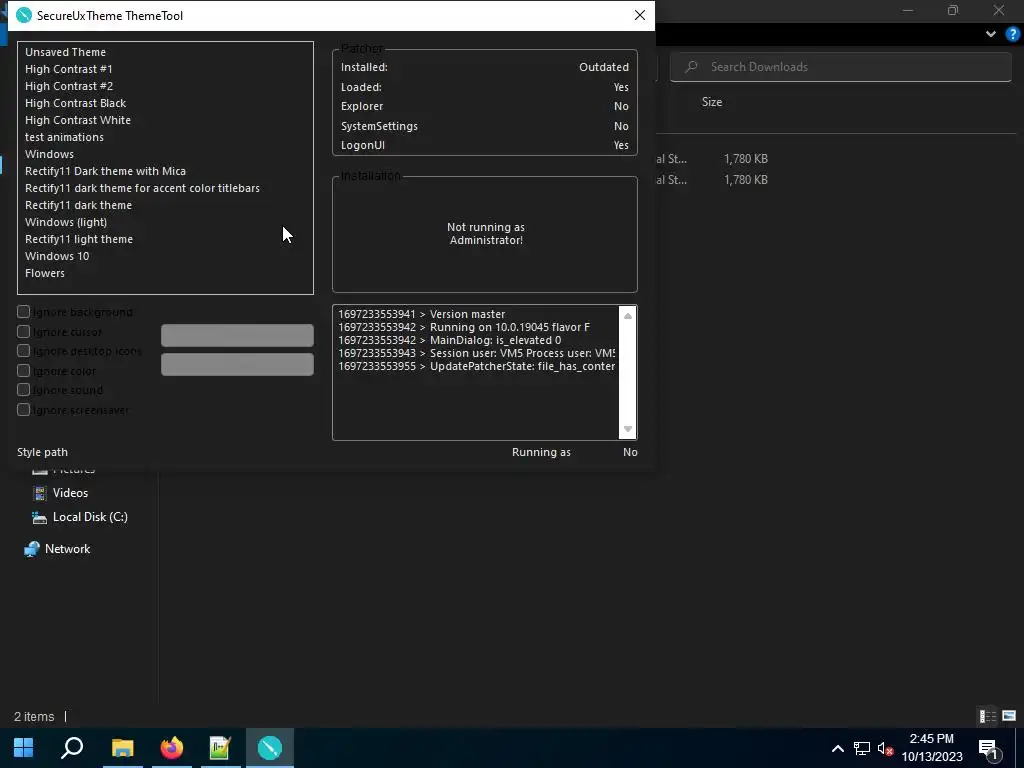This screenshot has width=1024, height=768.
Task: Open the Windows Start menu
Action: [x=24, y=748]
